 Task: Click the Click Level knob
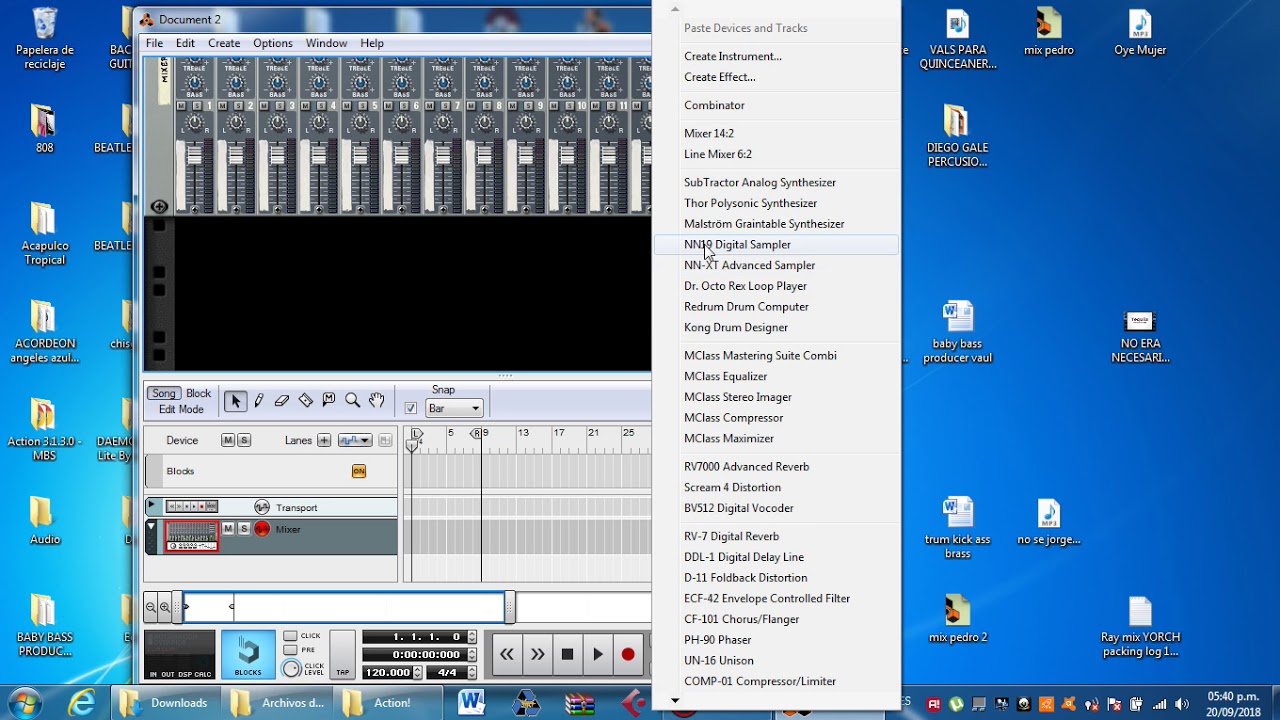pos(291,668)
